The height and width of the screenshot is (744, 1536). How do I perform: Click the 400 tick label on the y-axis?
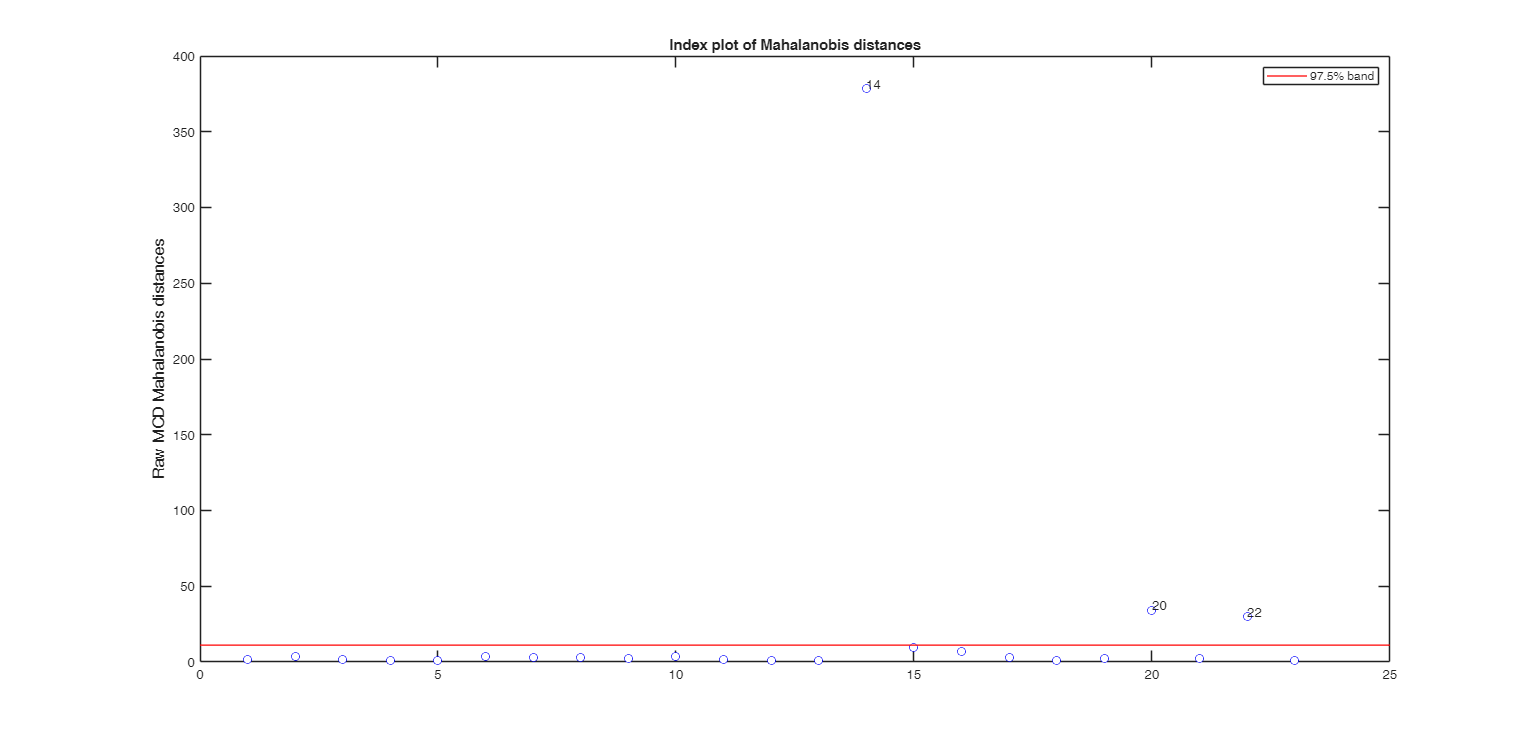(x=185, y=56)
